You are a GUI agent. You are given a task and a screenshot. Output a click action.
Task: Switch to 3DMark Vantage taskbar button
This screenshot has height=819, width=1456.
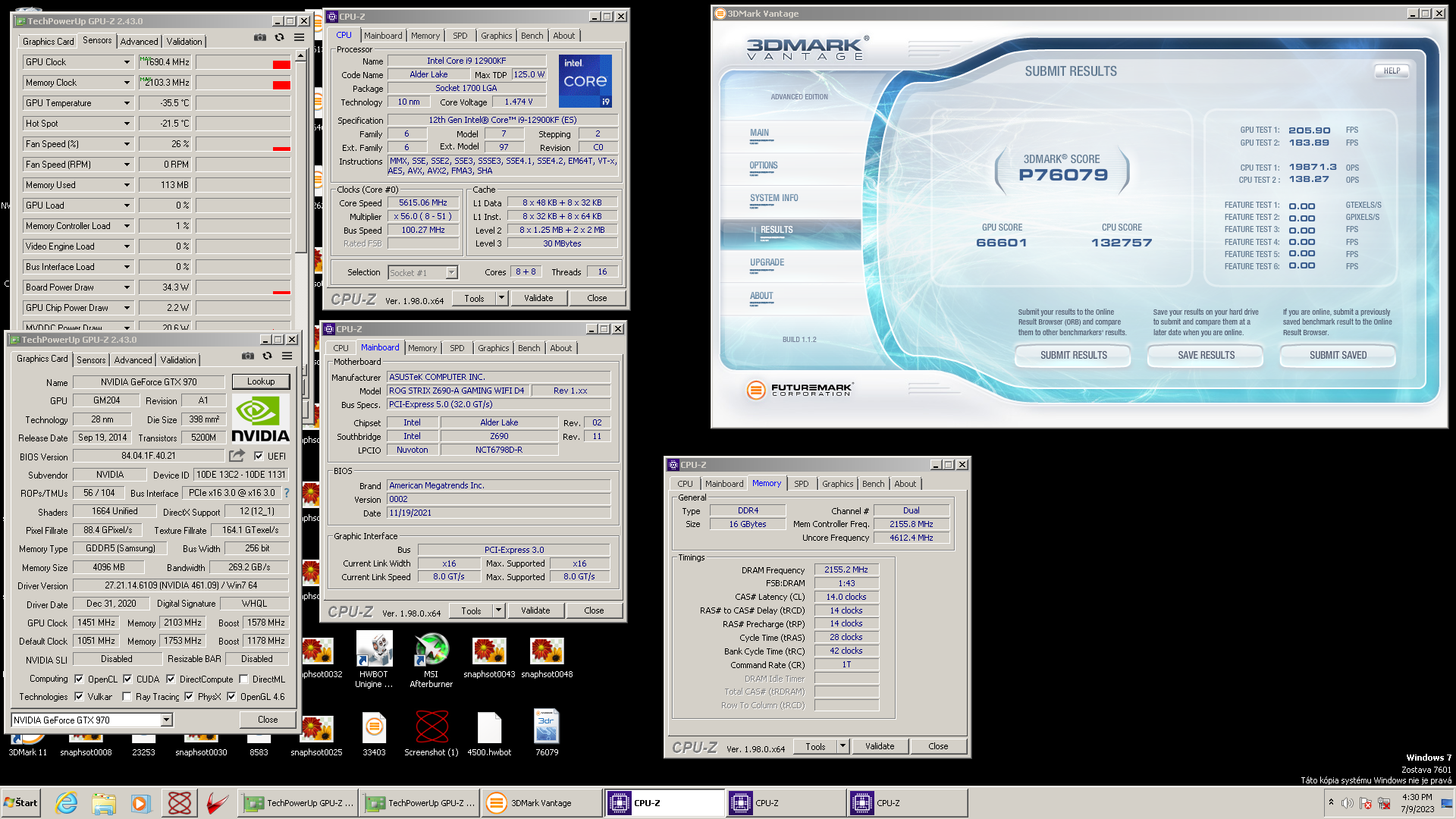(541, 803)
